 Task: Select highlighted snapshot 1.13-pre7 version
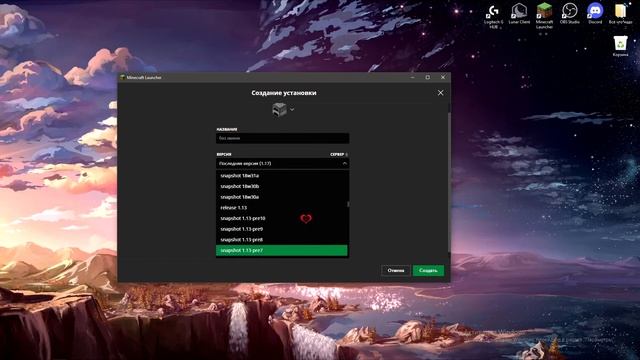click(282, 250)
